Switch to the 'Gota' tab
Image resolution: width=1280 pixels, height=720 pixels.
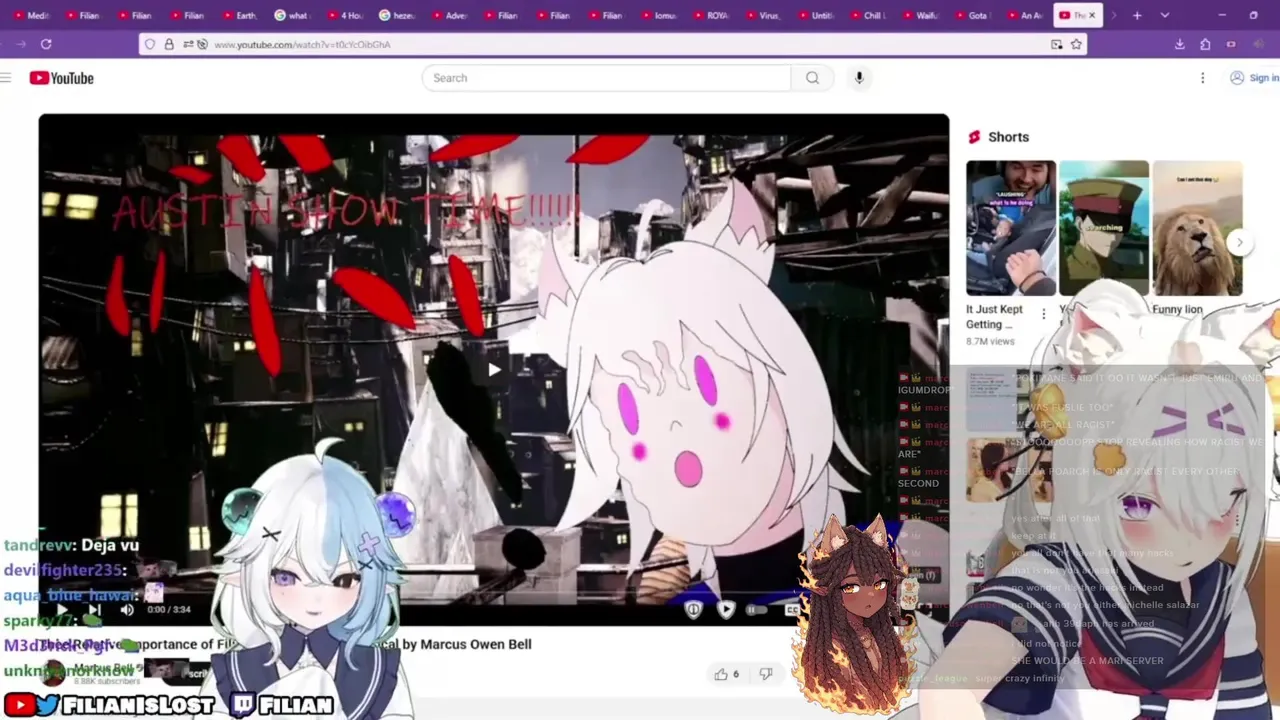(x=972, y=15)
